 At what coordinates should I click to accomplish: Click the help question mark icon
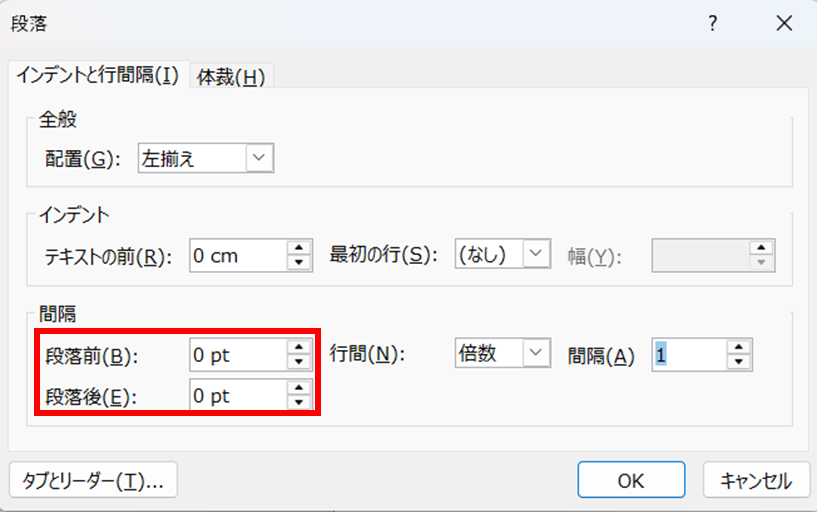pyautogui.click(x=713, y=24)
